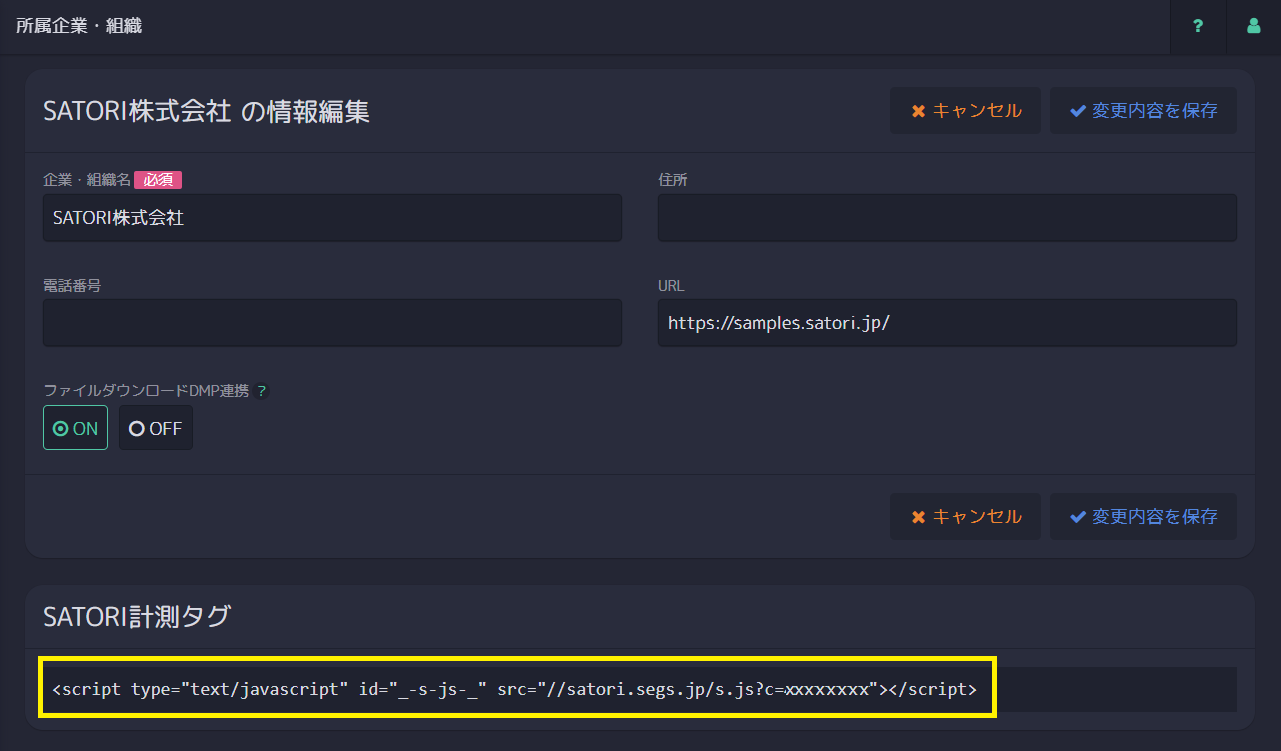The image size is (1281, 751).
Task: Click into the empty 住所 field
Action: click(x=946, y=218)
